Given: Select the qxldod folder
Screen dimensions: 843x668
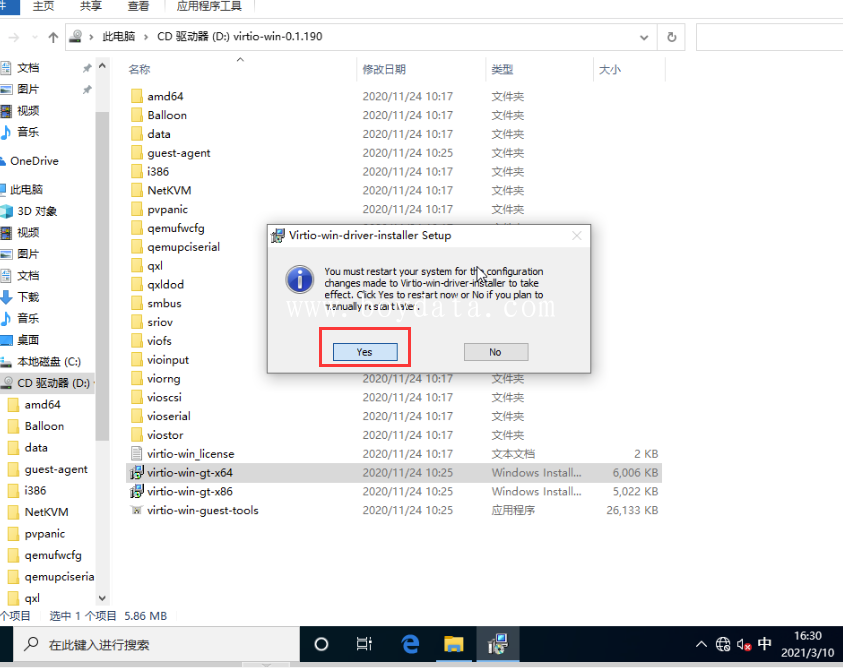Looking at the screenshot, I should tap(166, 285).
